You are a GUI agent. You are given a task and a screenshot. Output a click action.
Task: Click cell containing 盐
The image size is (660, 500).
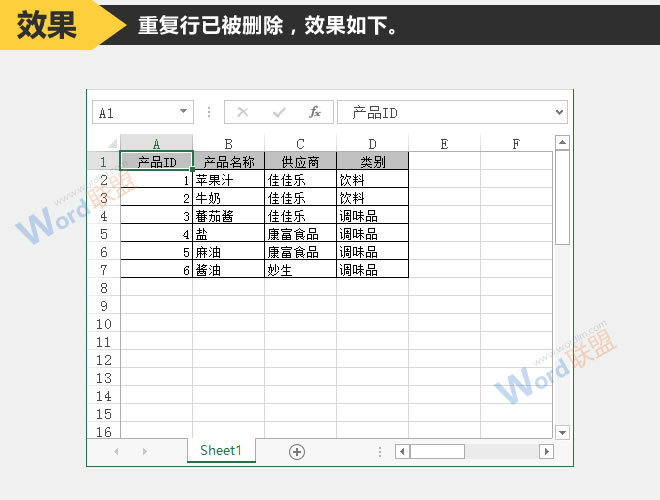pos(229,234)
